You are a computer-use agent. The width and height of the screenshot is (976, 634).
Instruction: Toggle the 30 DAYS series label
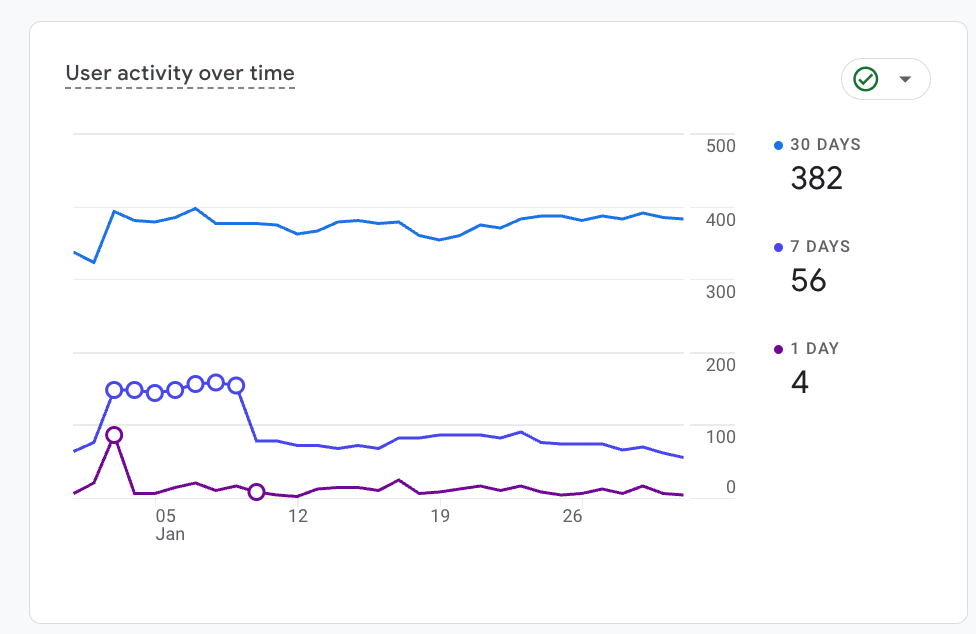(x=825, y=145)
